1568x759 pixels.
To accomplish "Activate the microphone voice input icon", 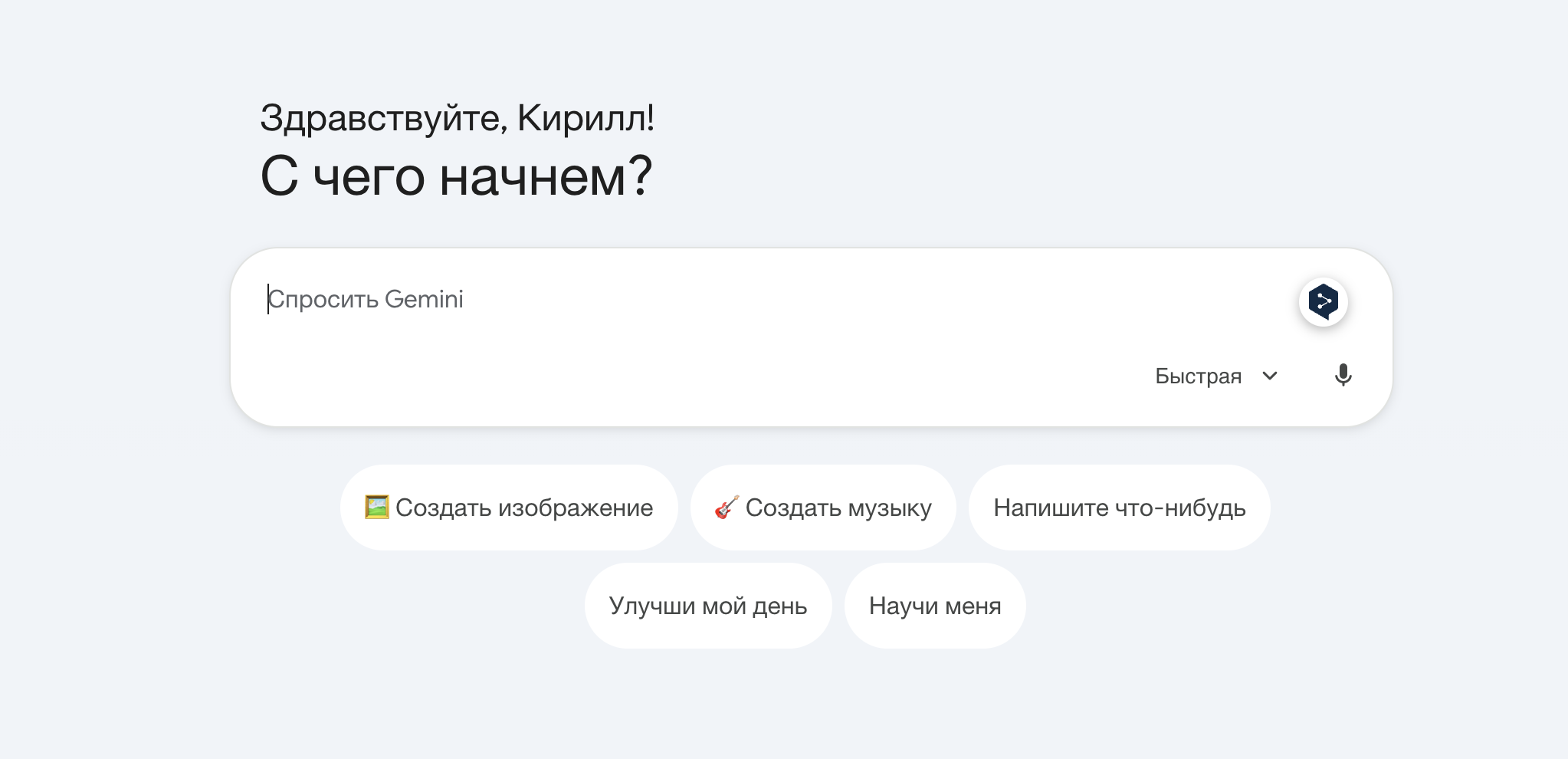I will click(x=1343, y=376).
